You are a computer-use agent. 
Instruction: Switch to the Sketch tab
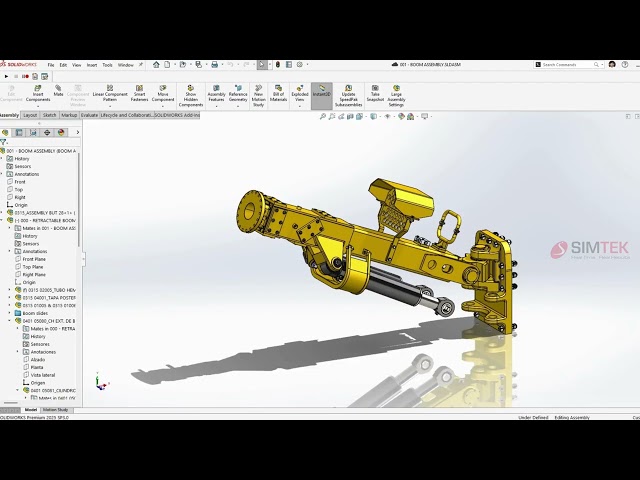(x=49, y=115)
